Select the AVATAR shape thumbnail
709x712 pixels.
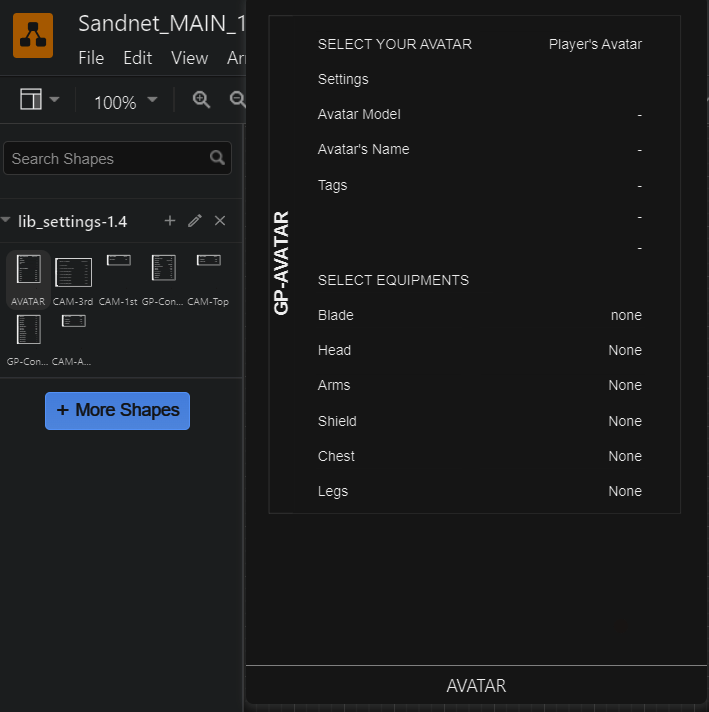[28, 280]
